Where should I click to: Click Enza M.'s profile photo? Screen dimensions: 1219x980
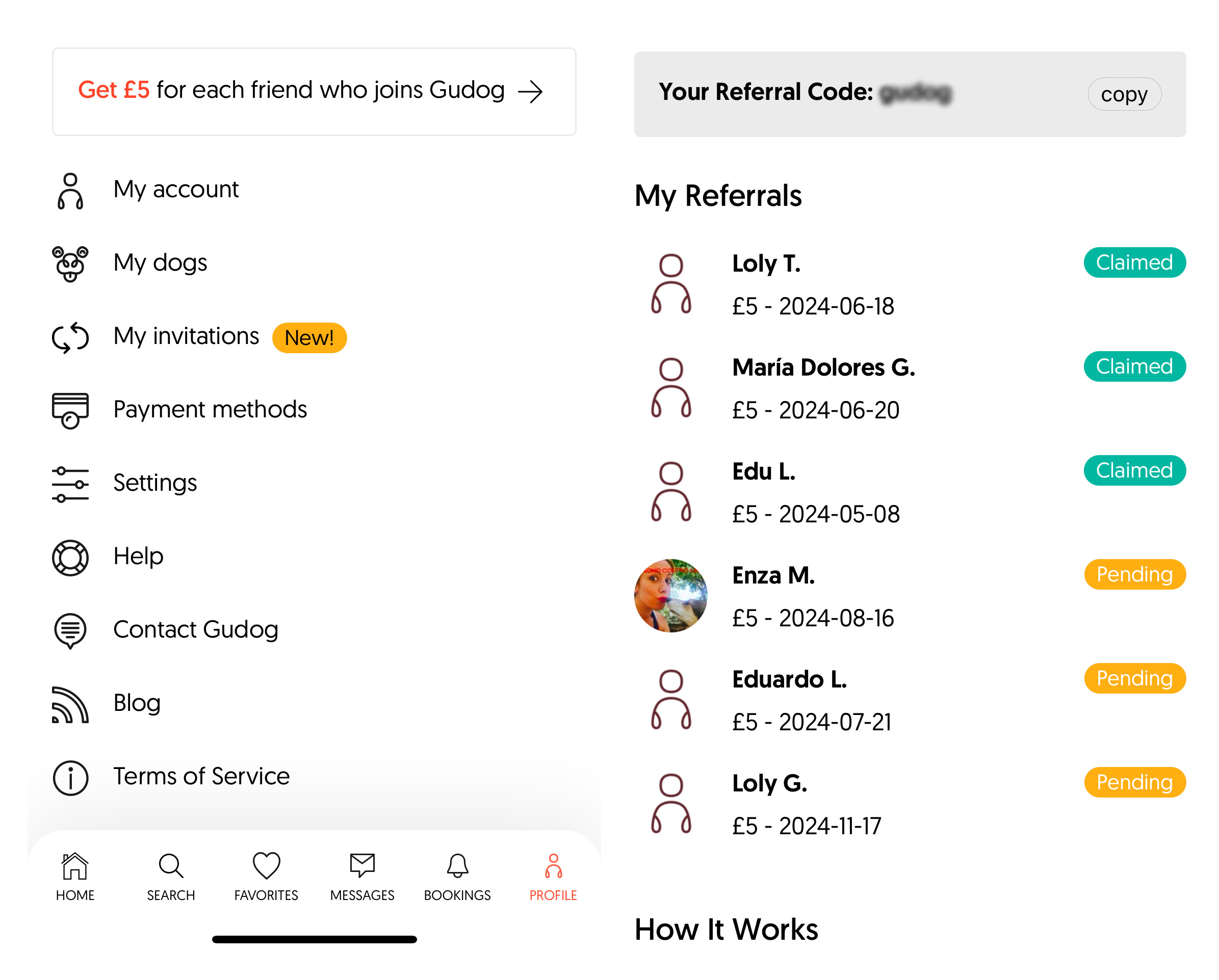670,596
